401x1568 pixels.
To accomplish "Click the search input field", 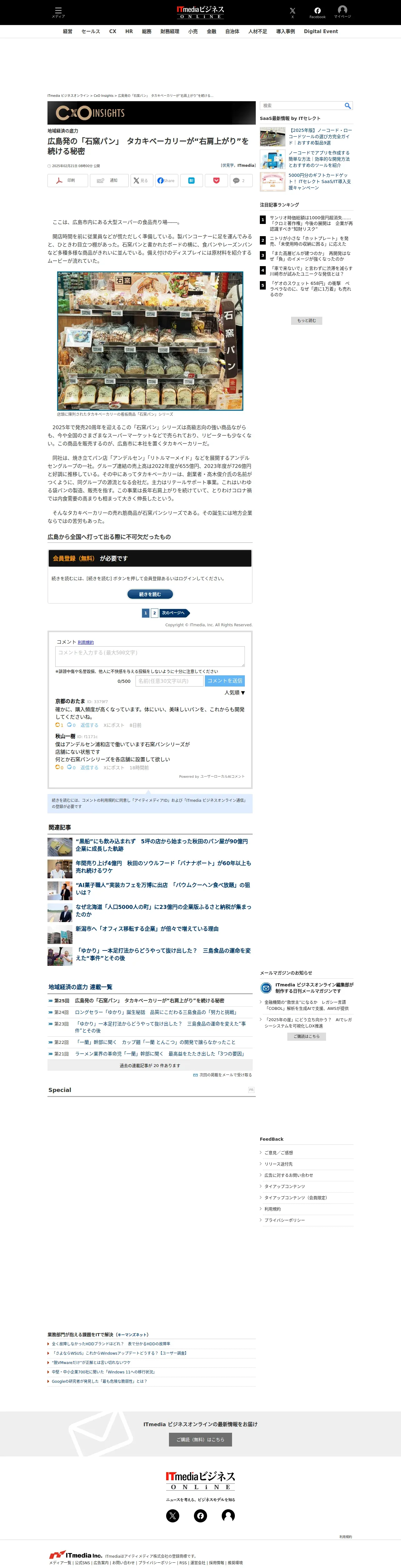I will (x=302, y=106).
